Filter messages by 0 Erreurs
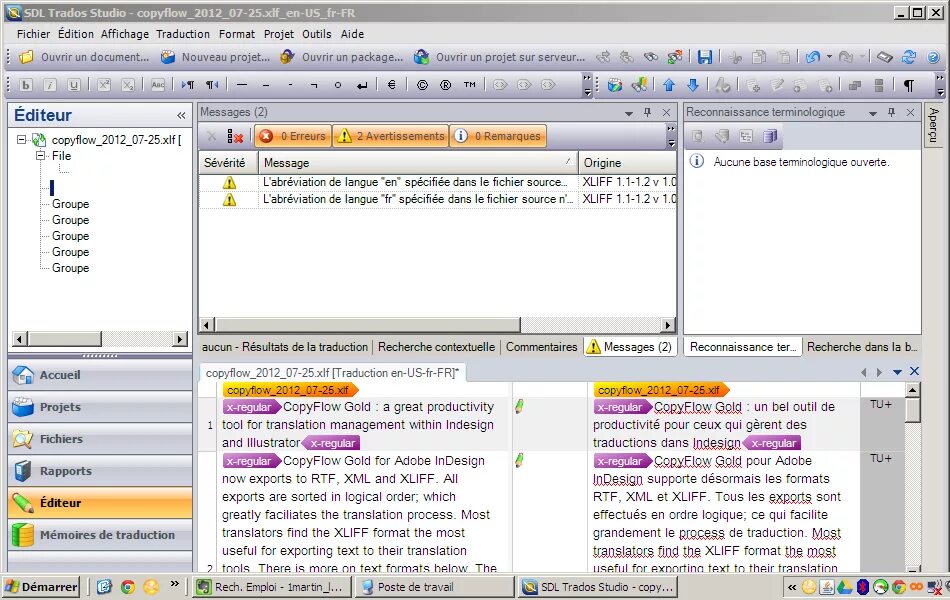Image resolution: width=950 pixels, height=600 pixels. point(293,136)
